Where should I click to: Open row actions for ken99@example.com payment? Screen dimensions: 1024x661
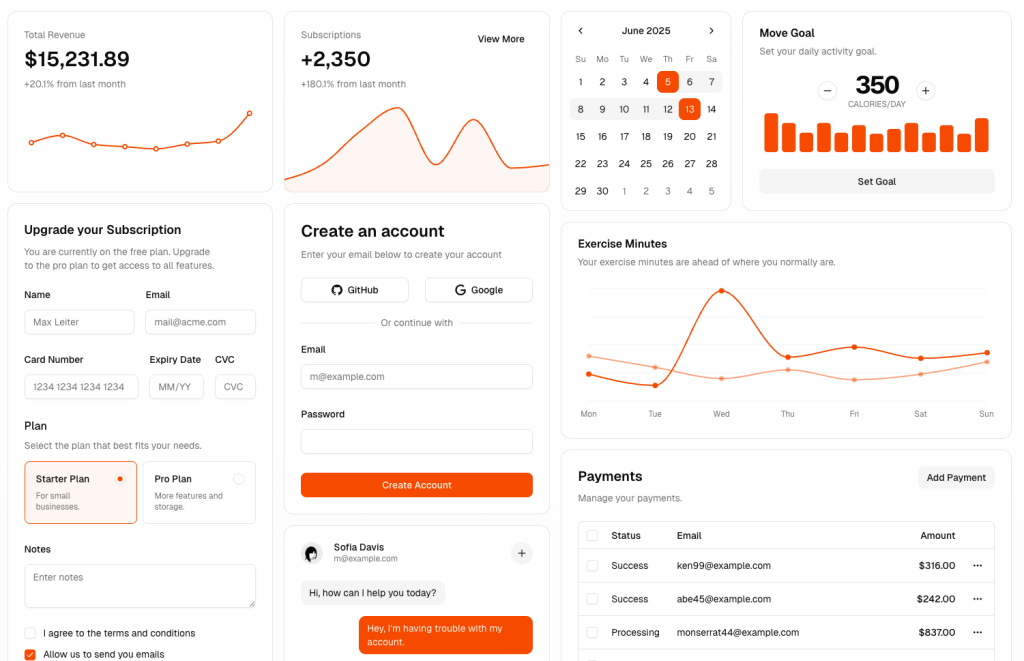click(977, 566)
